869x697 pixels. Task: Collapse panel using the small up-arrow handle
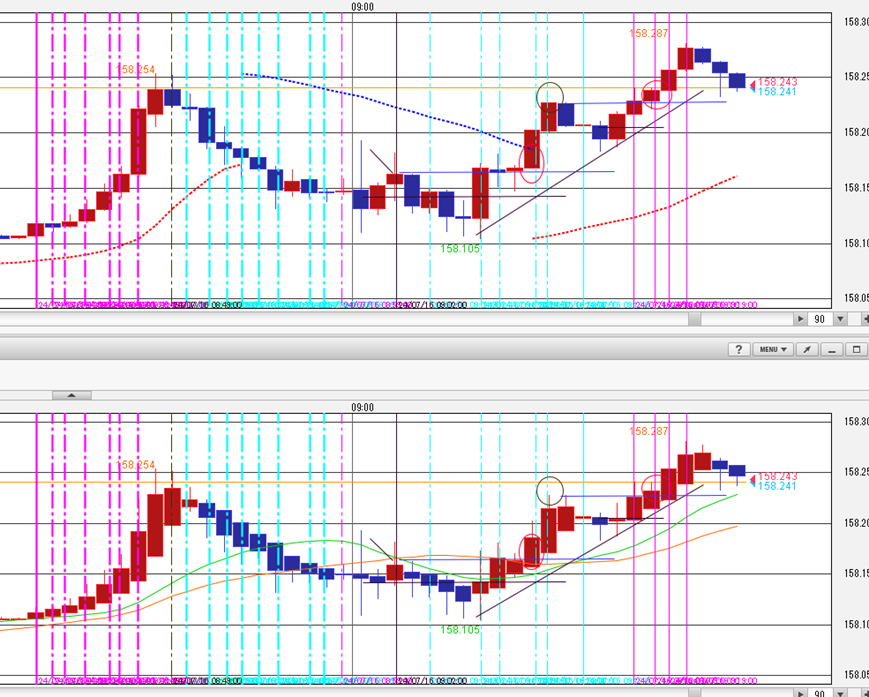coord(70,395)
